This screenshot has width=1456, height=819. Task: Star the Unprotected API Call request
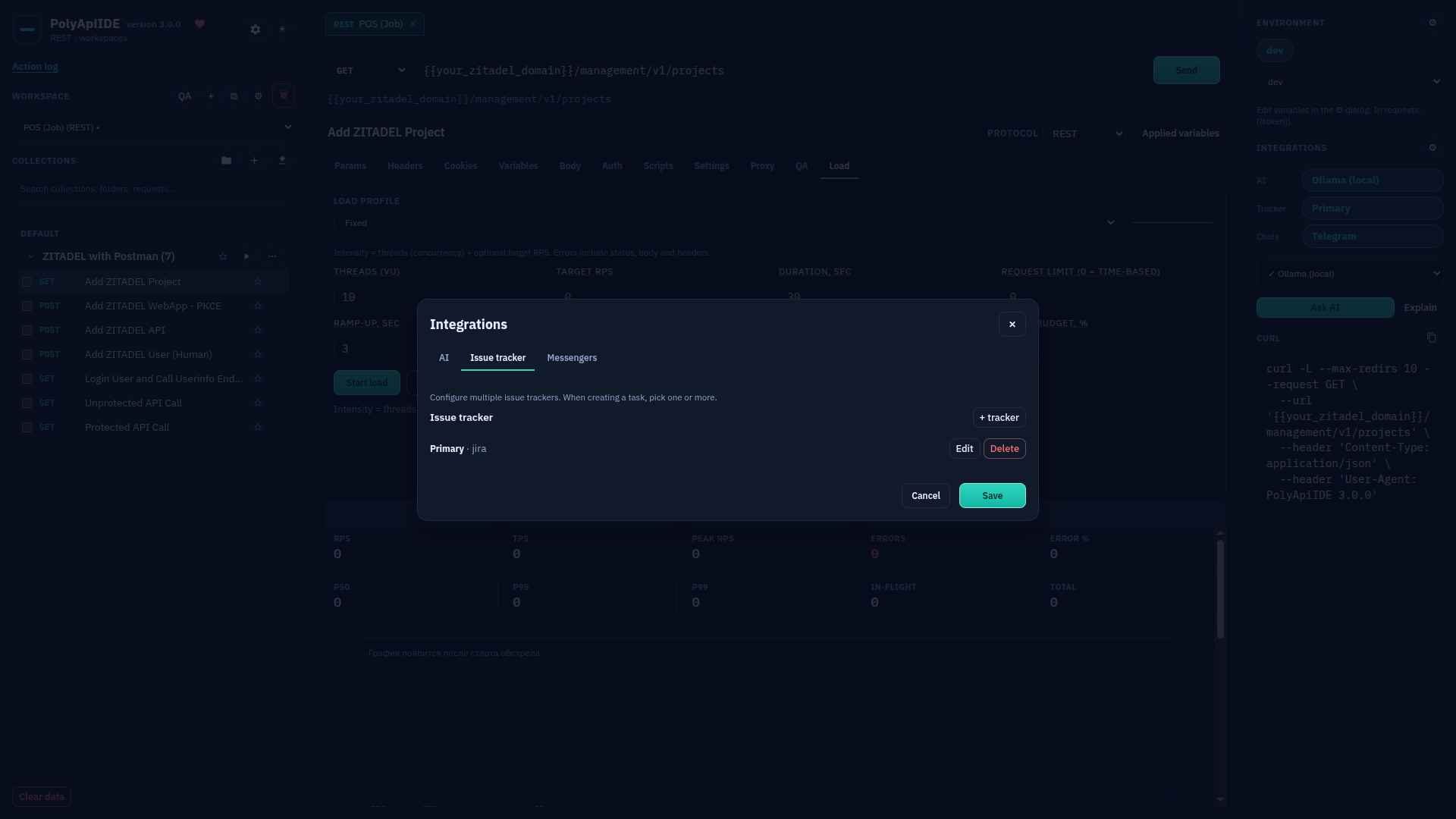click(258, 403)
